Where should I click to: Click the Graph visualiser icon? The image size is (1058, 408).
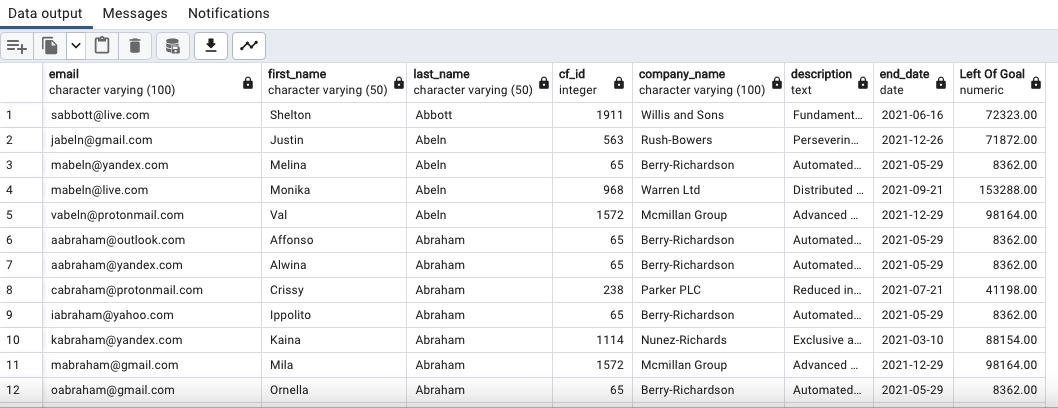(249, 46)
